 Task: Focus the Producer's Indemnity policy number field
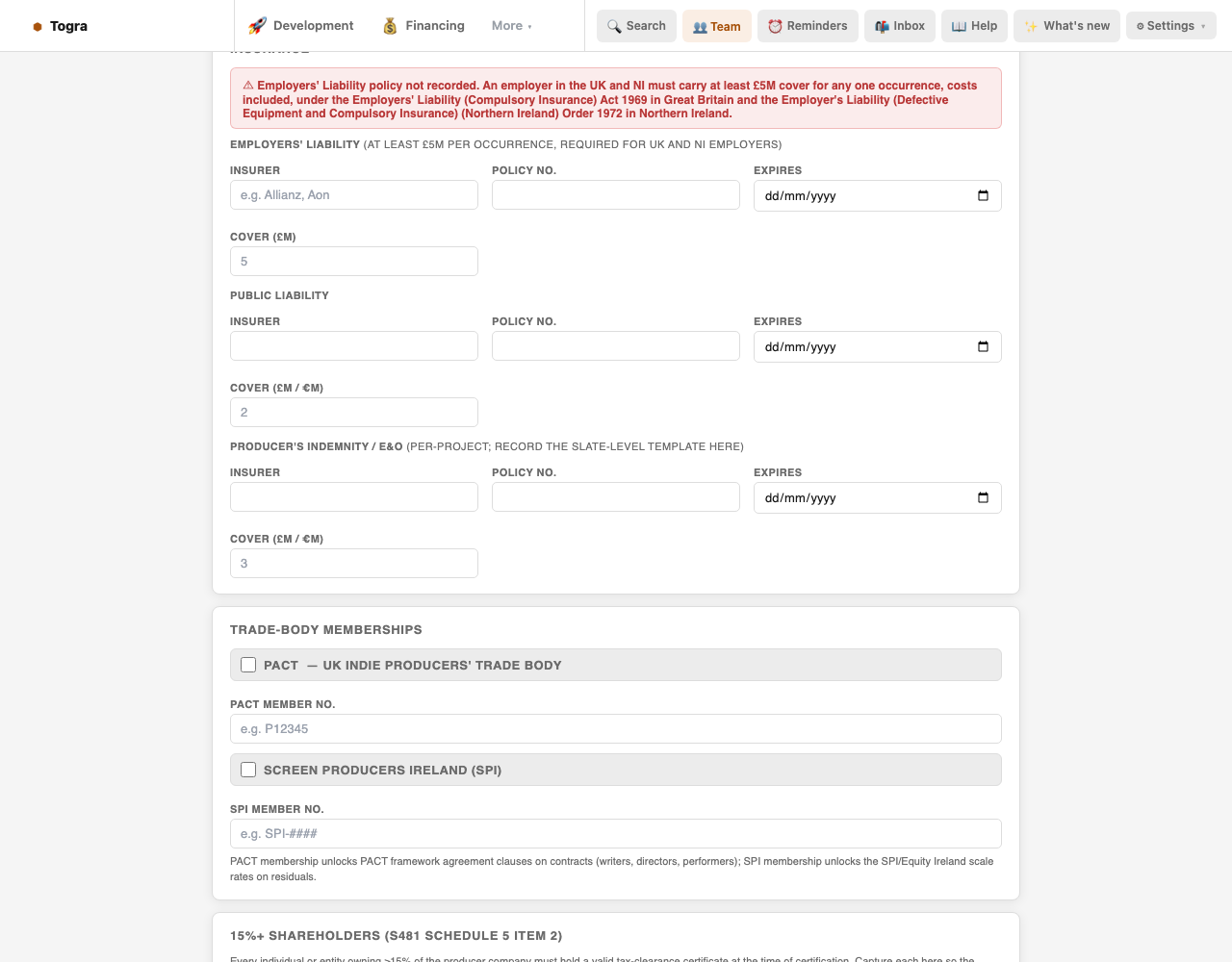(x=616, y=497)
